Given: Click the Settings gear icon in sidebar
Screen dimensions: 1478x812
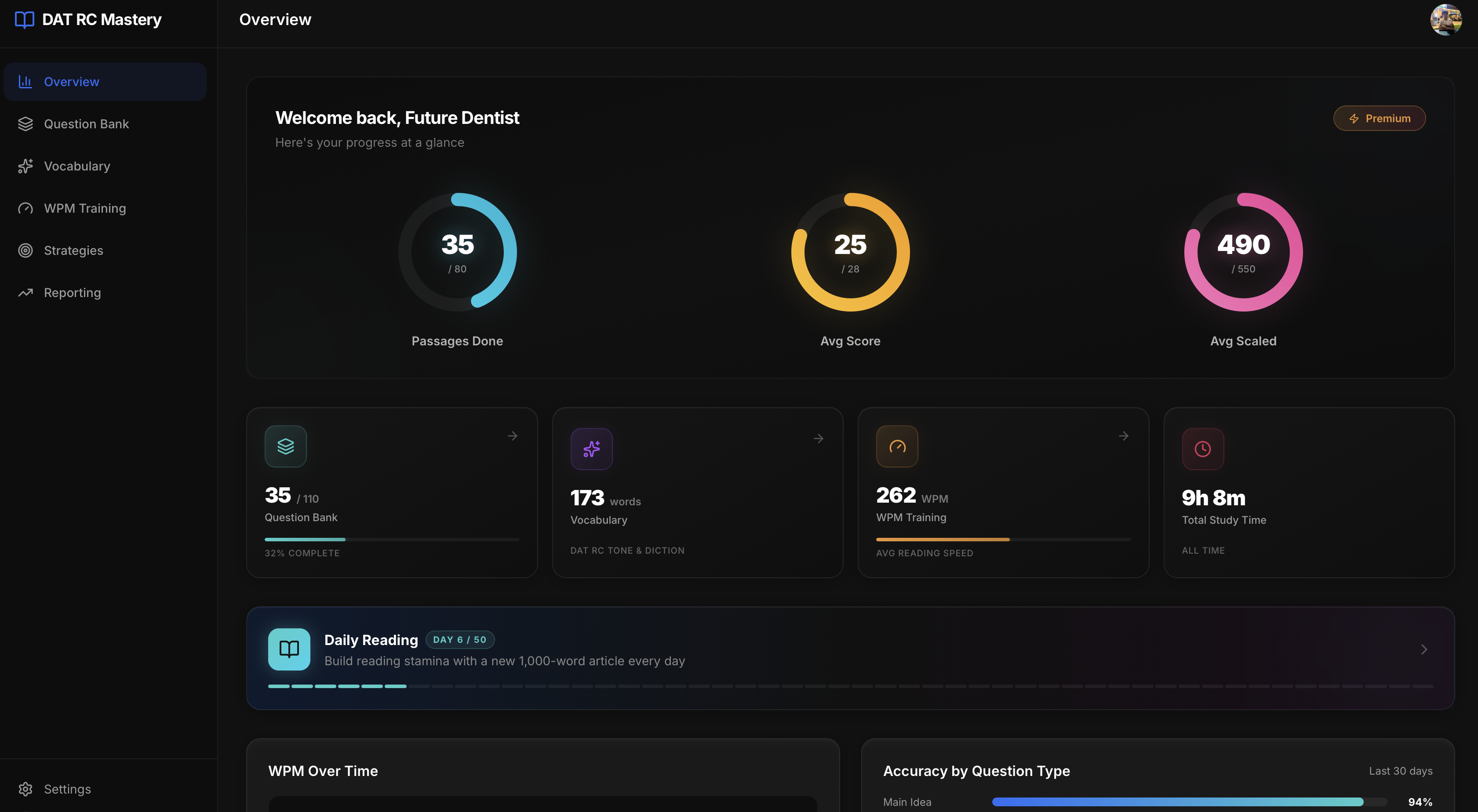Looking at the screenshot, I should (x=25, y=789).
